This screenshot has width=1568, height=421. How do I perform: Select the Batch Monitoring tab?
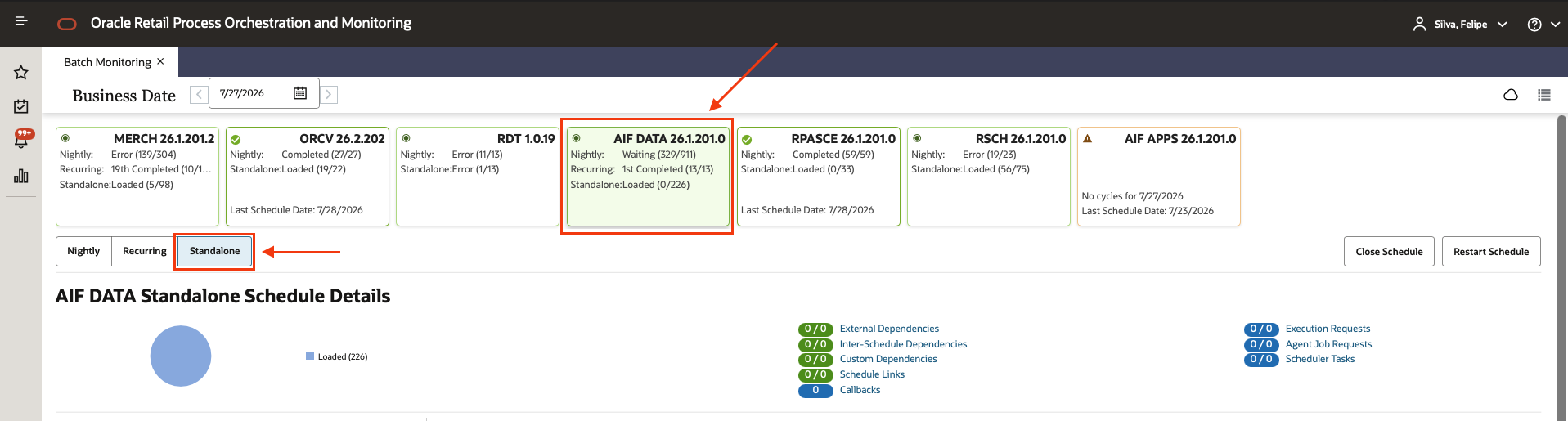107,62
